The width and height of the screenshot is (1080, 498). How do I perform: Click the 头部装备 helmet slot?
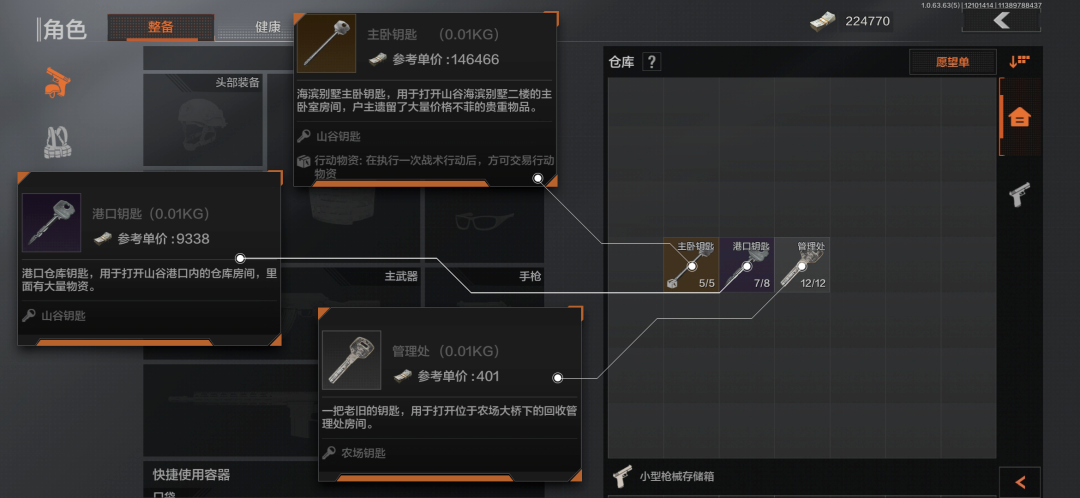click(203, 120)
